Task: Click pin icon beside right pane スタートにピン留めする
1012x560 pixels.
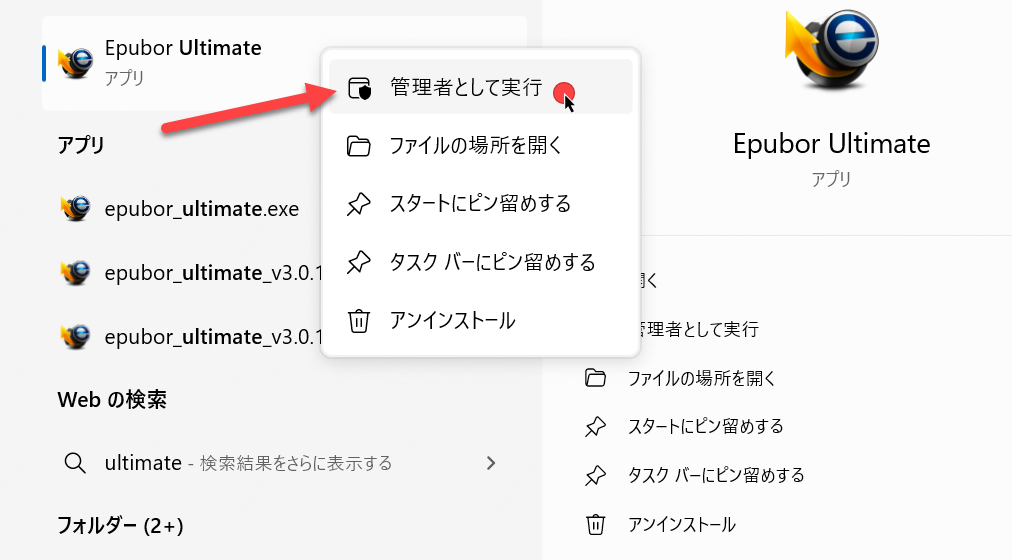Action: tap(595, 426)
